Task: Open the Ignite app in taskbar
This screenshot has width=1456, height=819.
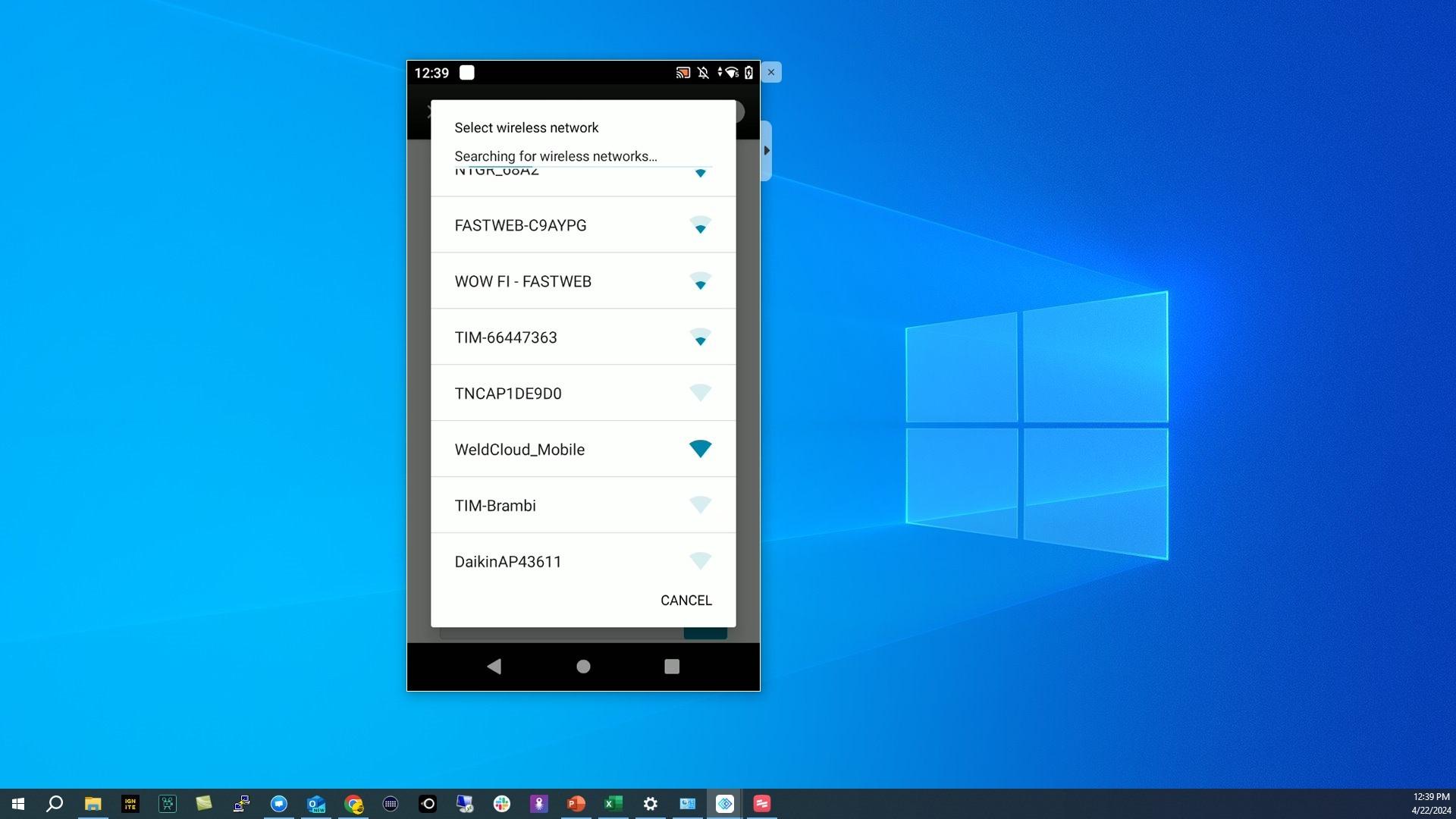Action: pos(130,804)
